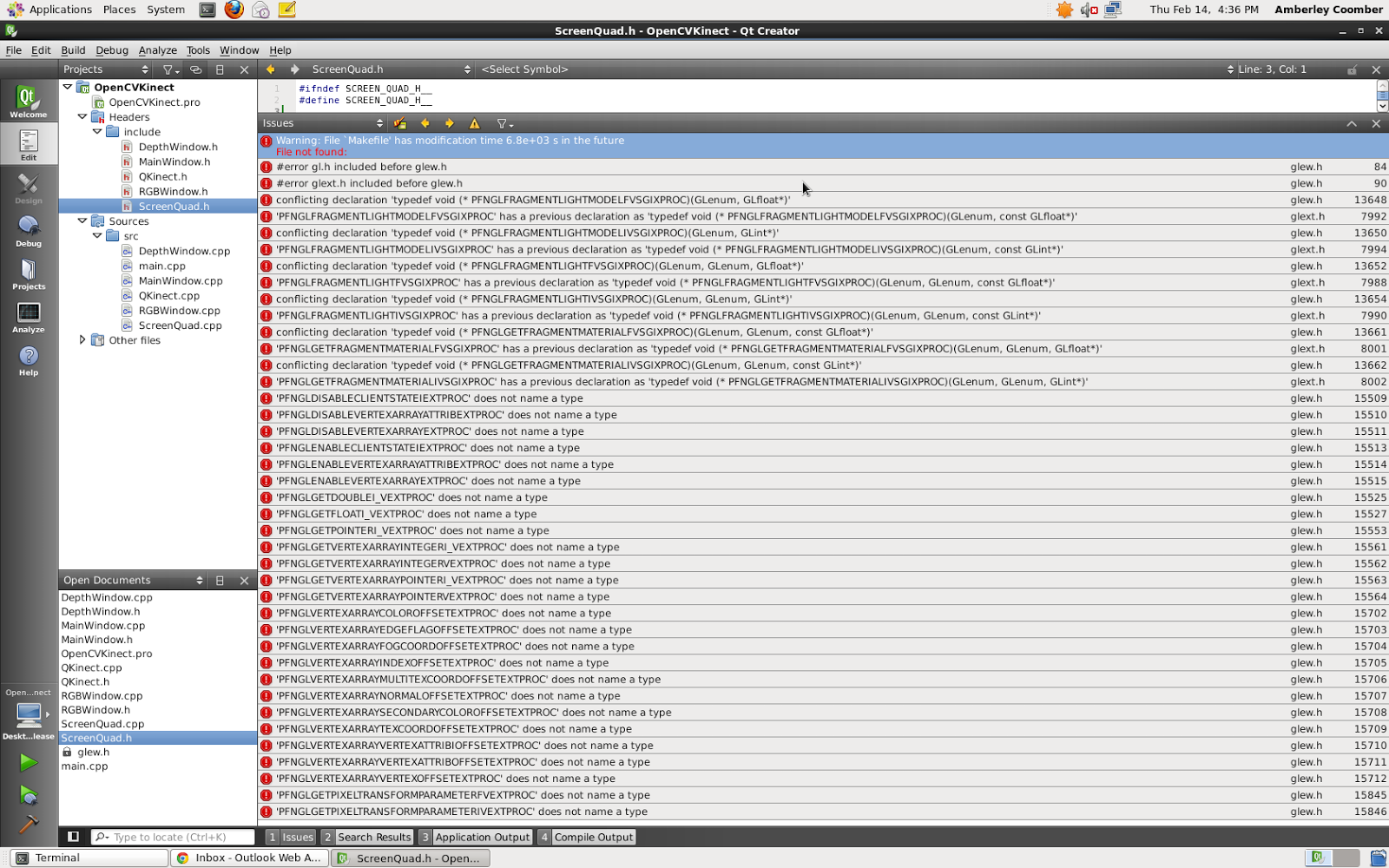Go to next issue
The width and height of the screenshot is (1389, 868).
coord(449,123)
